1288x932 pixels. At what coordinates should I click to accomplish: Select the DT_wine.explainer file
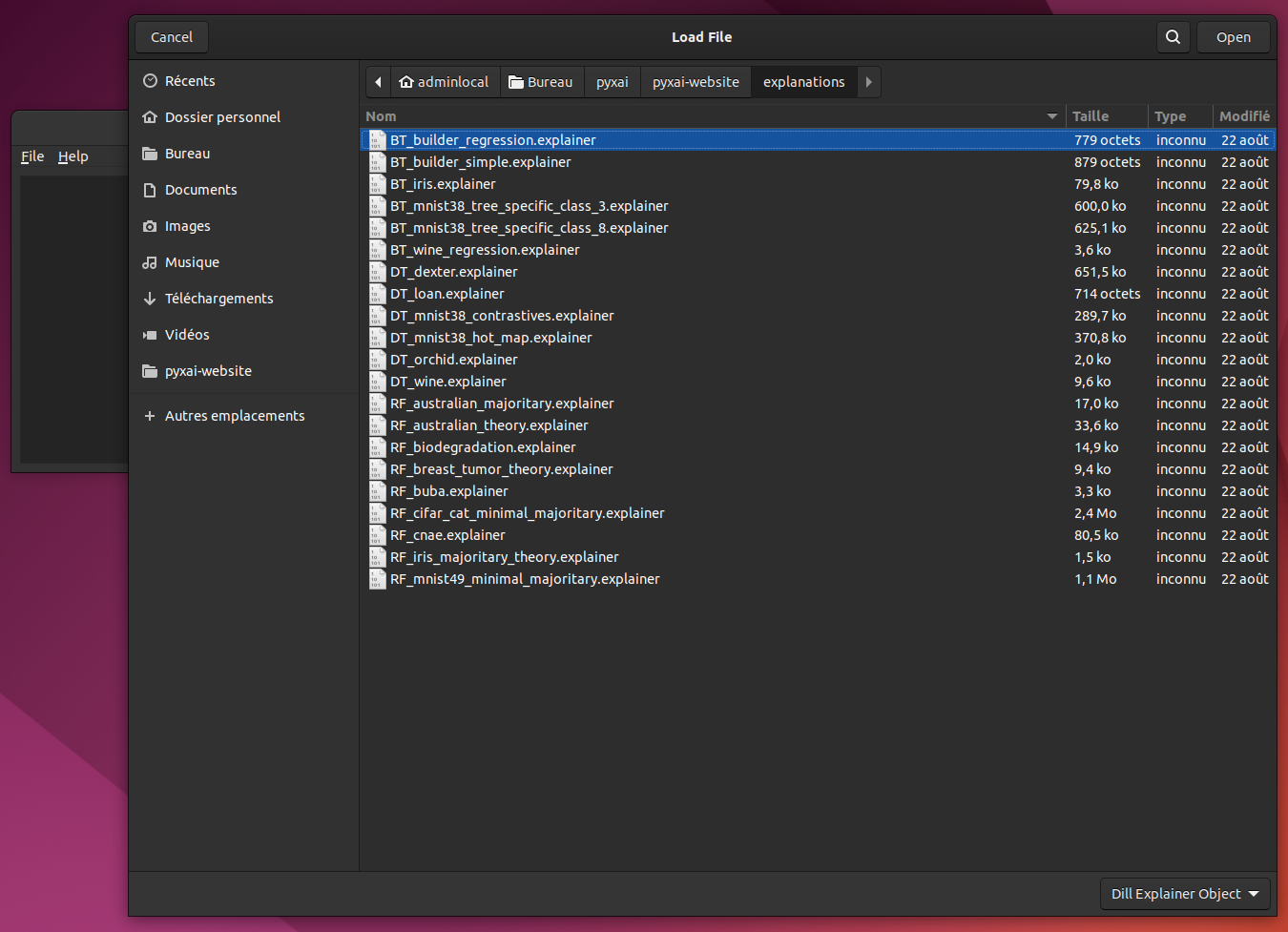coord(447,381)
